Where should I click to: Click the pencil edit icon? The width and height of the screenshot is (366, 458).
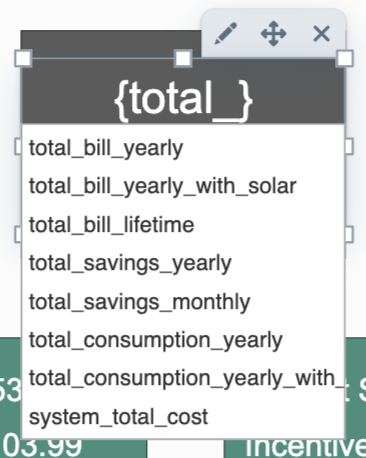tap(226, 34)
